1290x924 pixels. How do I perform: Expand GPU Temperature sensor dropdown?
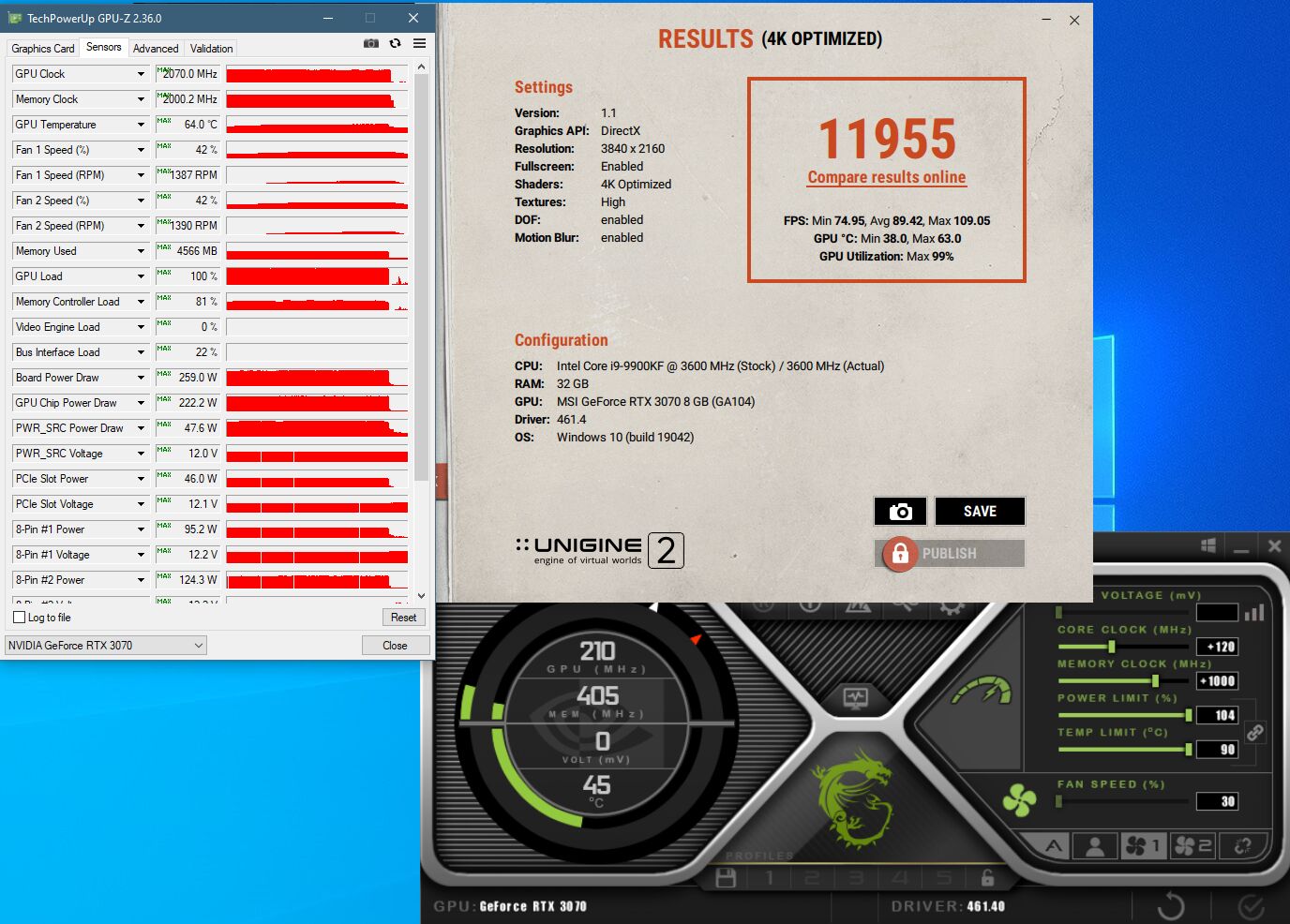point(141,125)
